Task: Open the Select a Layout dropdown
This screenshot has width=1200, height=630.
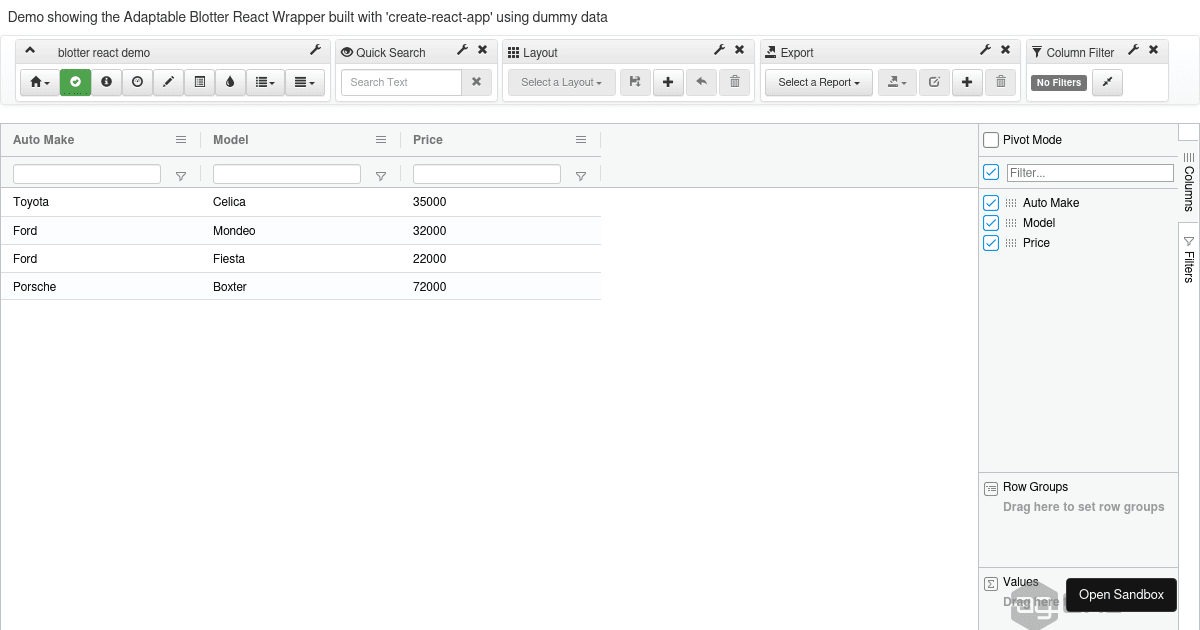Action: click(x=561, y=82)
